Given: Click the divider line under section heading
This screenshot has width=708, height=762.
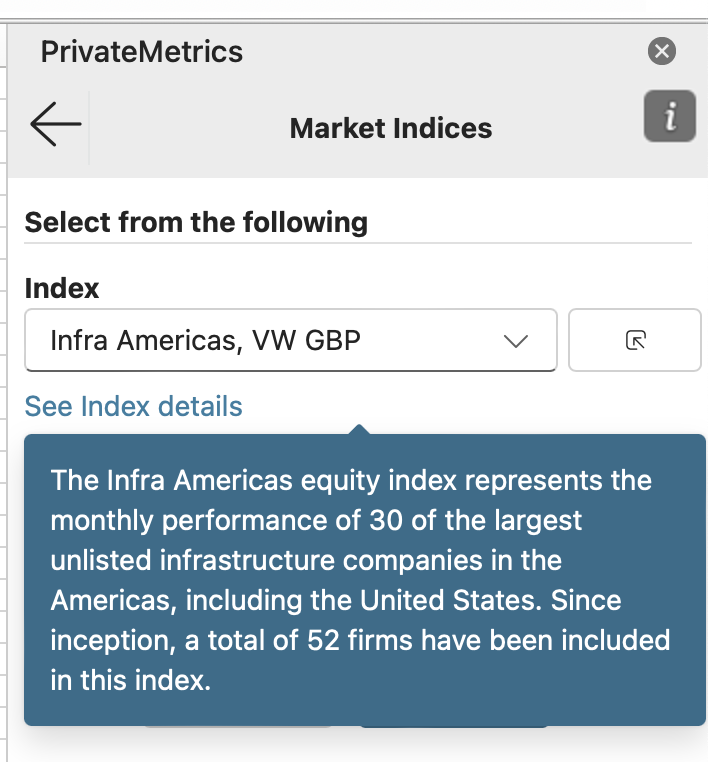Looking at the screenshot, I should click(357, 243).
